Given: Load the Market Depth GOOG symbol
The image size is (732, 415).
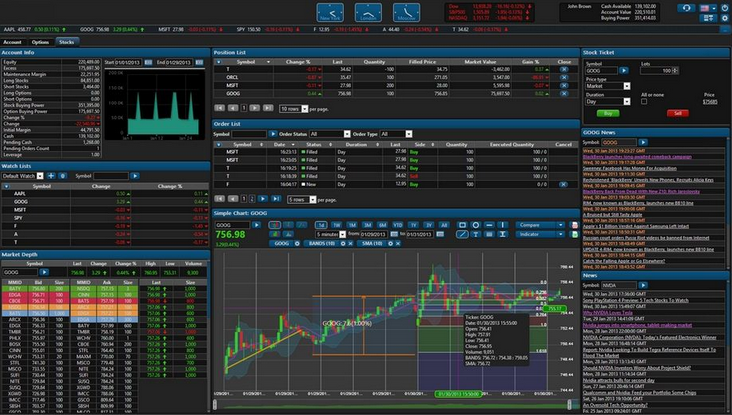Looking at the screenshot, I should click(x=44, y=272).
